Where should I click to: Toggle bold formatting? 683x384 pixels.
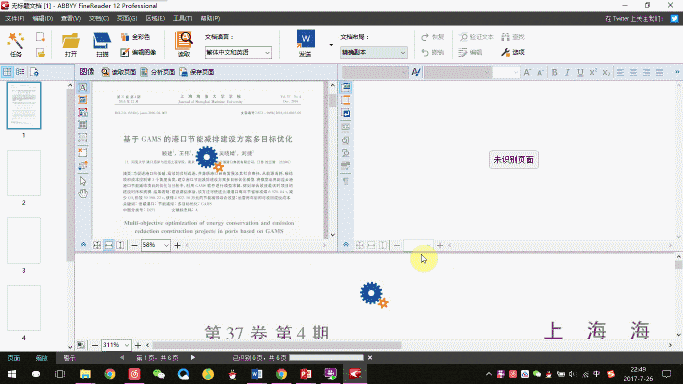[x=555, y=72]
